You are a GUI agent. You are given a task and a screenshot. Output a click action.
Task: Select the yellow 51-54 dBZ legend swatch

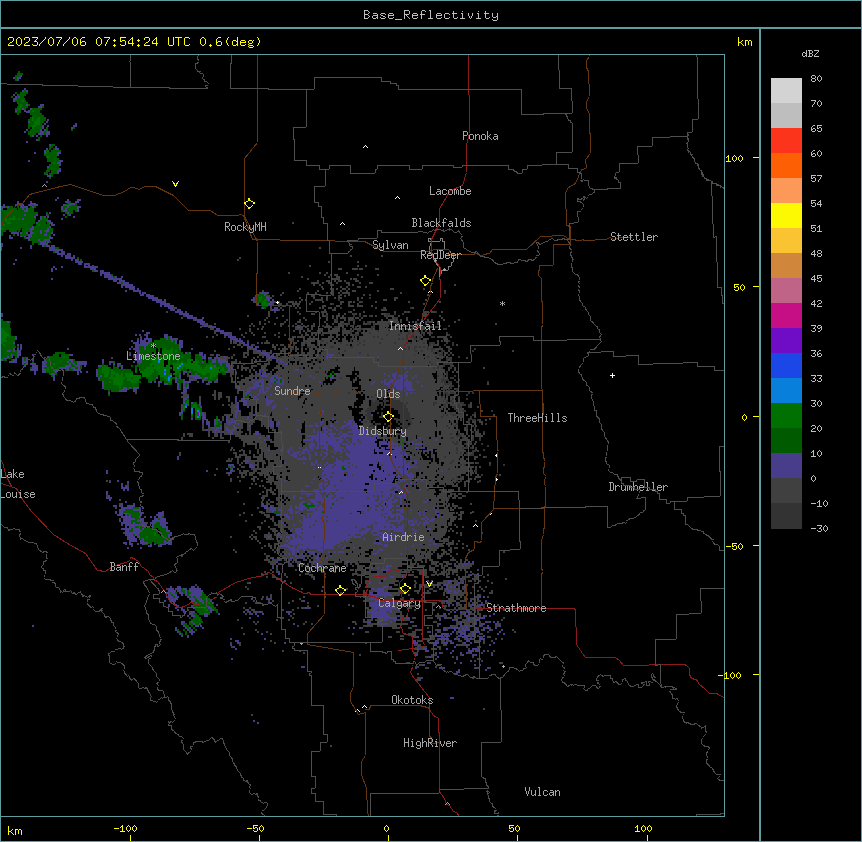click(x=786, y=215)
